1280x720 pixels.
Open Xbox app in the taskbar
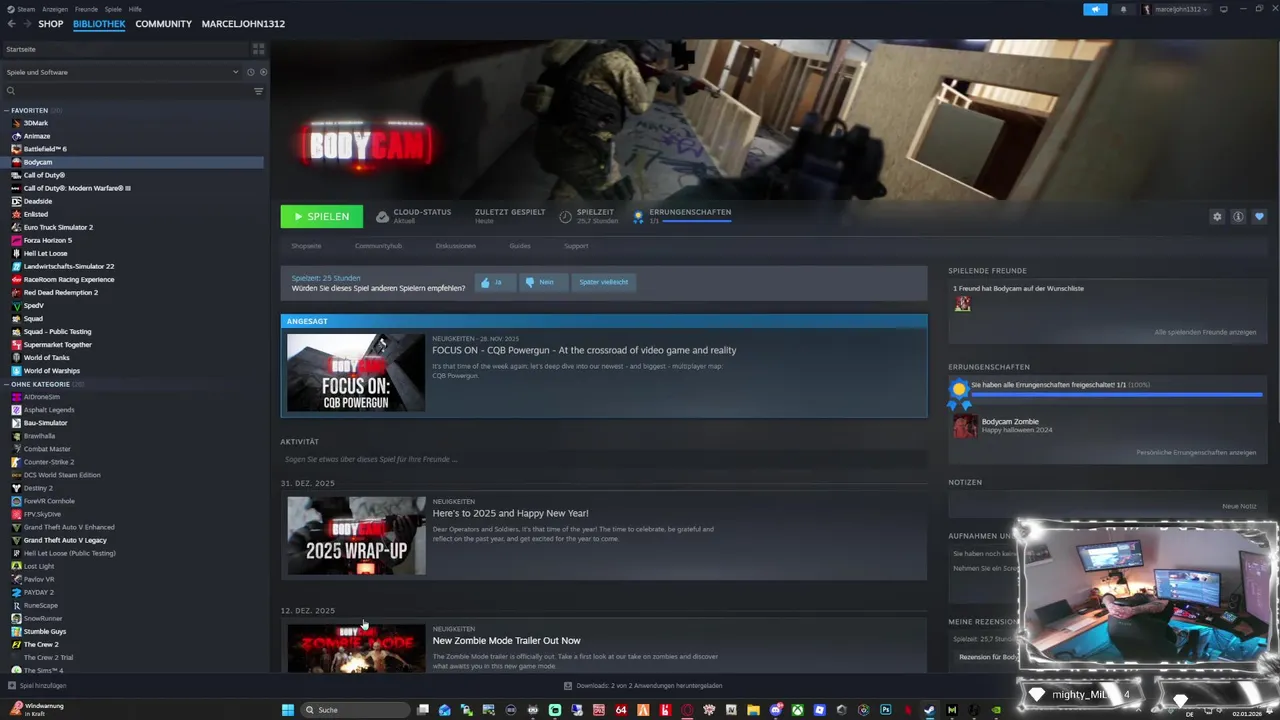click(797, 710)
